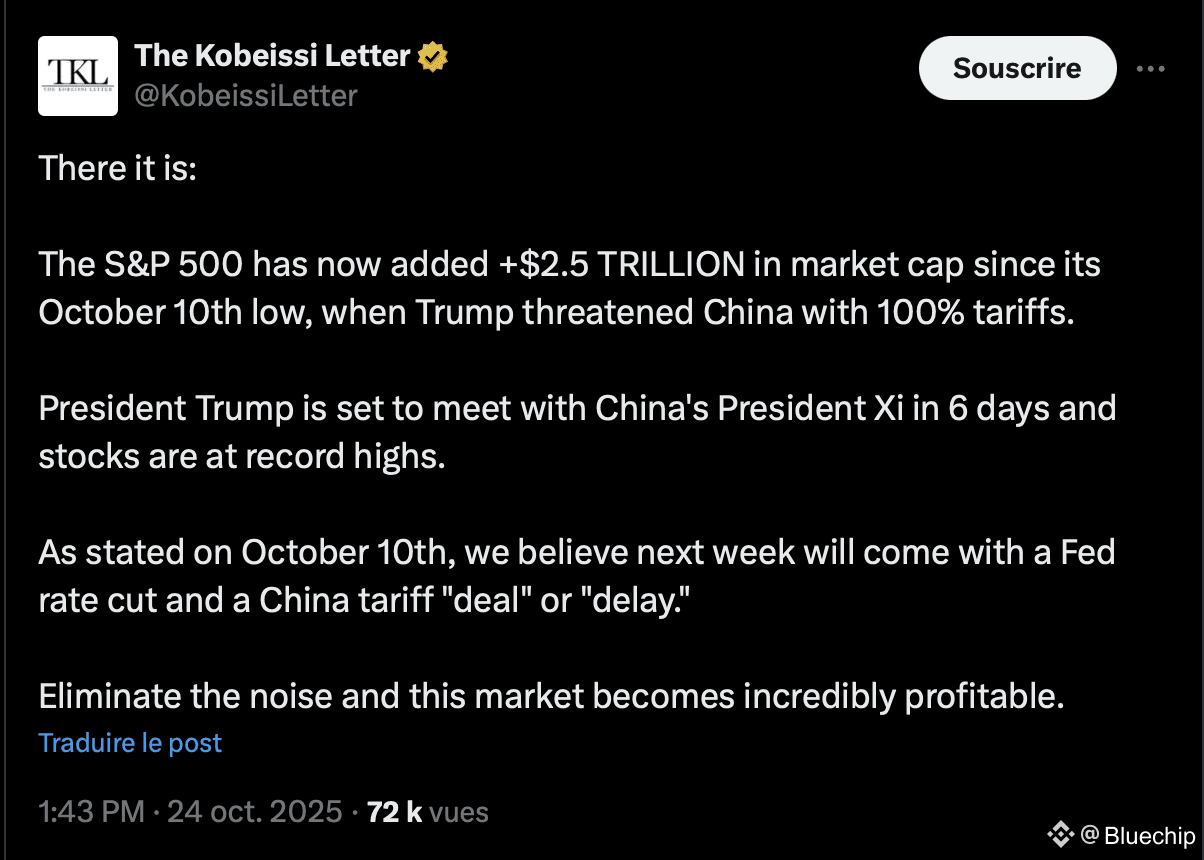Click the 24 oct. 2025 date
Image resolution: width=1204 pixels, height=860 pixels.
[254, 811]
